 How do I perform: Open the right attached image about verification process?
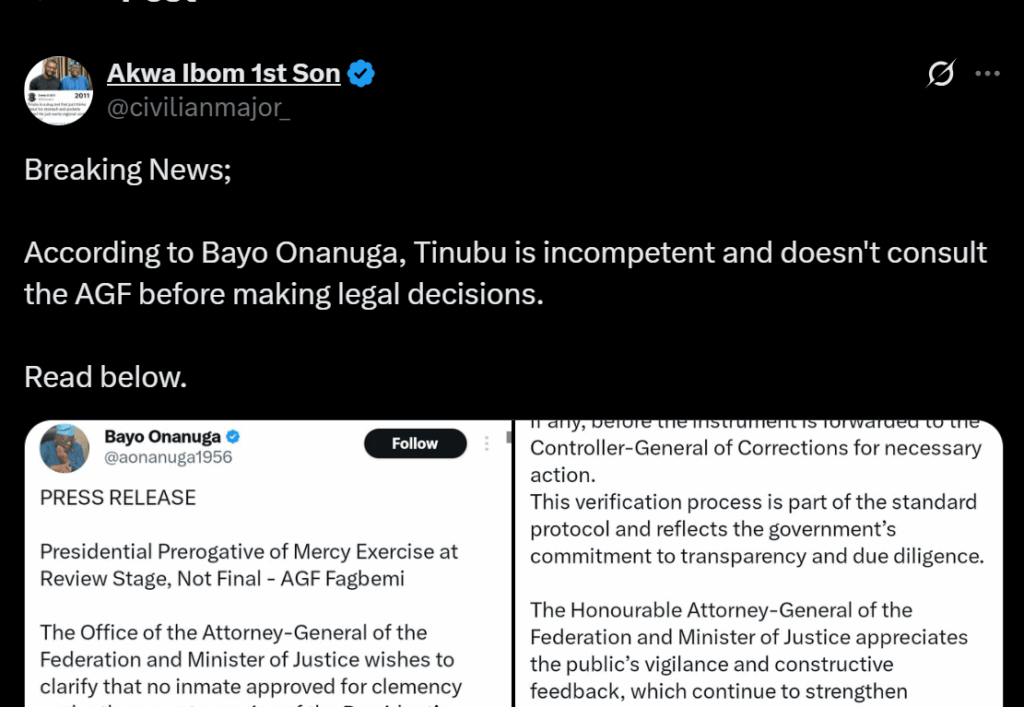757,600
